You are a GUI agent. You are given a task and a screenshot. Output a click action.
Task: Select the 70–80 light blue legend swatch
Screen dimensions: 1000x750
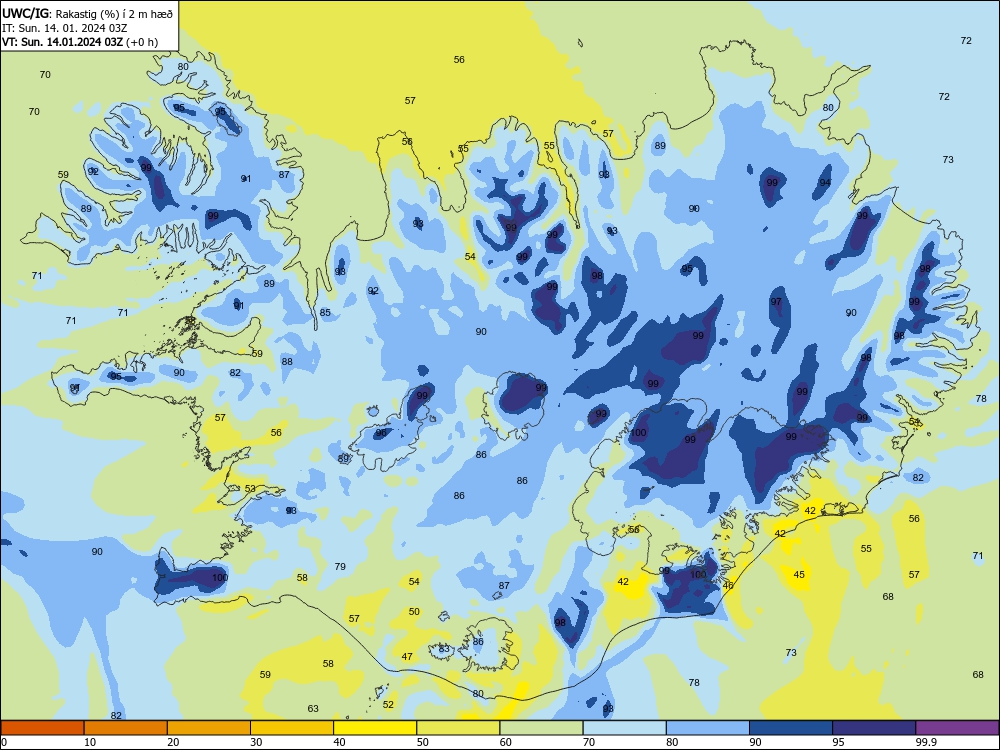[624, 728]
